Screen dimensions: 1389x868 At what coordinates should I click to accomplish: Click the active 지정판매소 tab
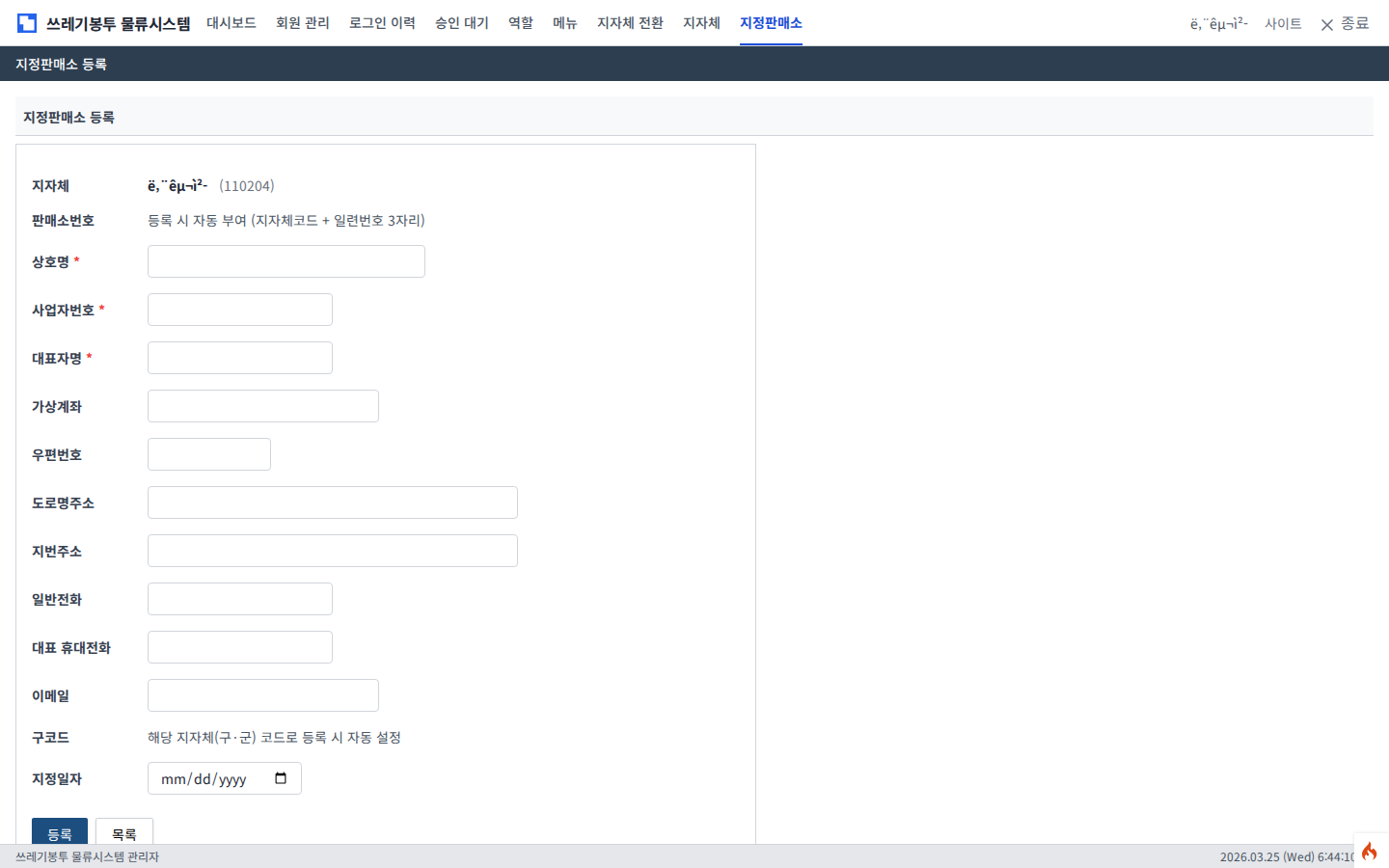(770, 23)
